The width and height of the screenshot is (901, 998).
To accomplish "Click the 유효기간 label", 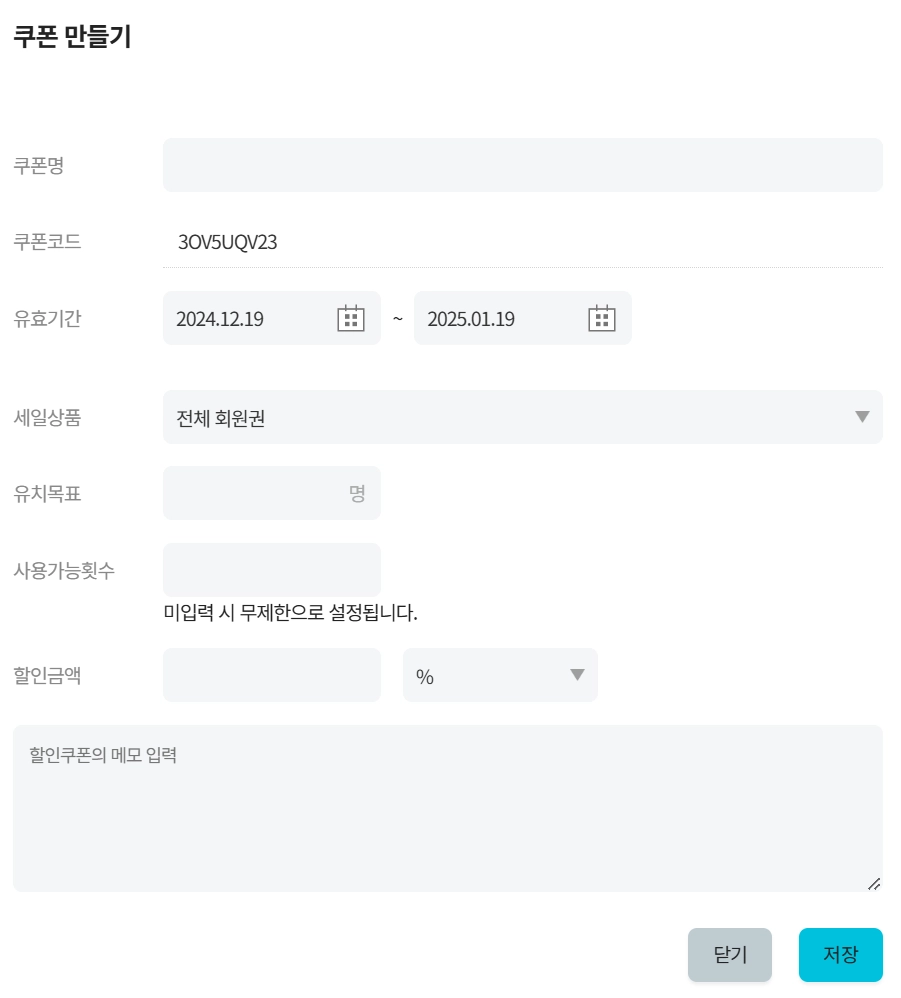I will (47, 319).
